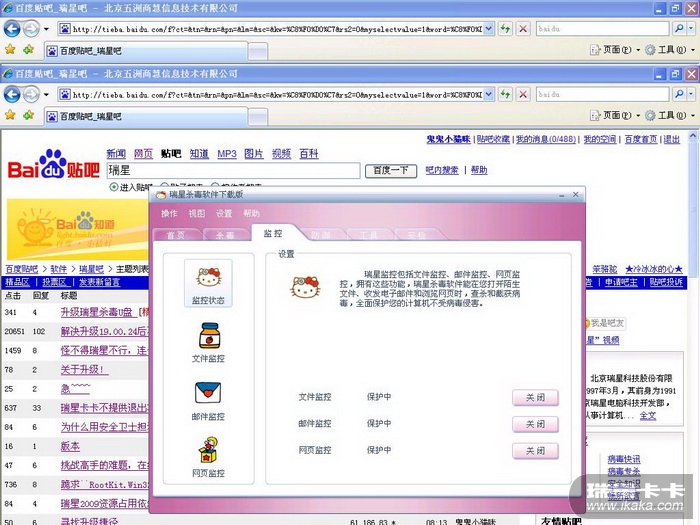Image resolution: width=700 pixels, height=525 pixels.
Task: Open Favorites star in lower IE window
Action: point(10,115)
